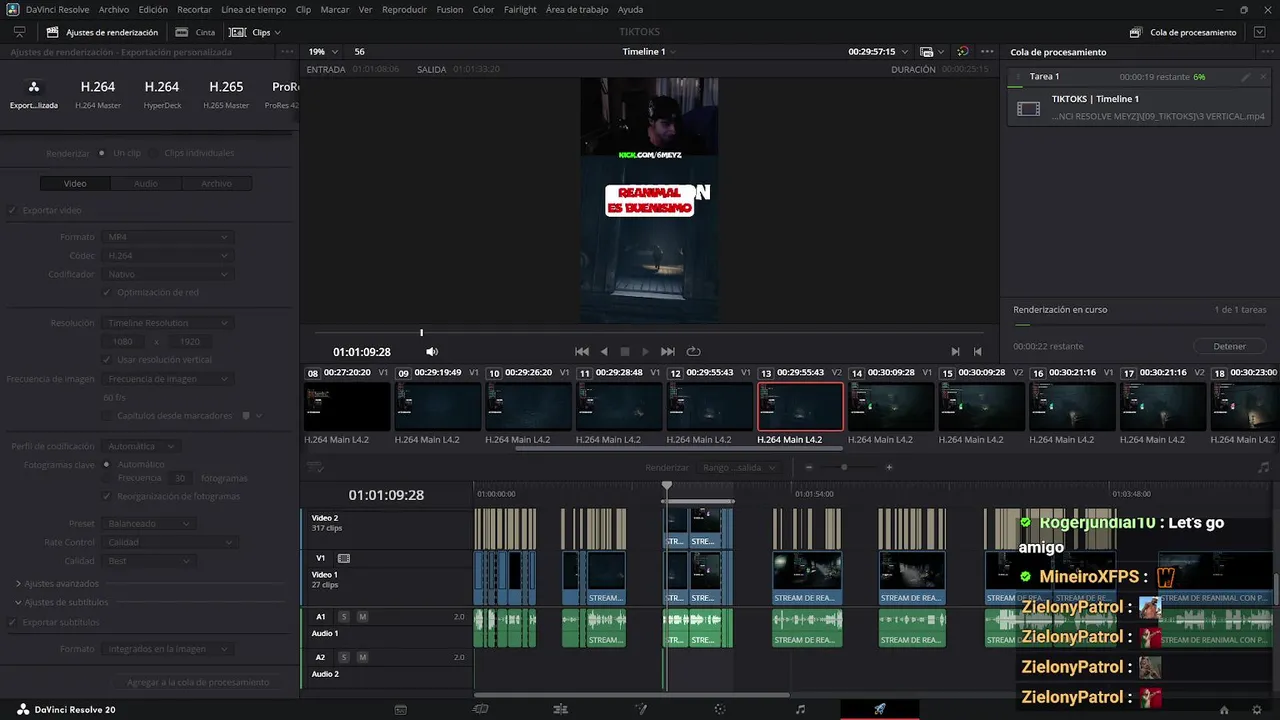Switch to the Audio settings tab
The image size is (1280, 720).
click(x=146, y=184)
